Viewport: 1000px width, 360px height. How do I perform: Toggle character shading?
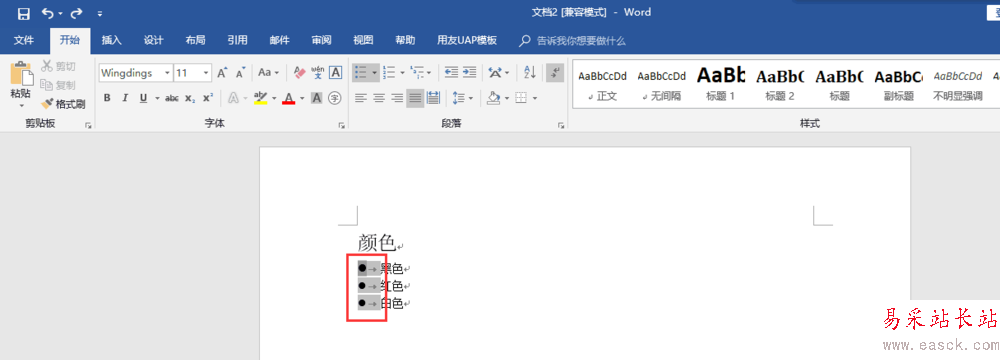[316, 98]
